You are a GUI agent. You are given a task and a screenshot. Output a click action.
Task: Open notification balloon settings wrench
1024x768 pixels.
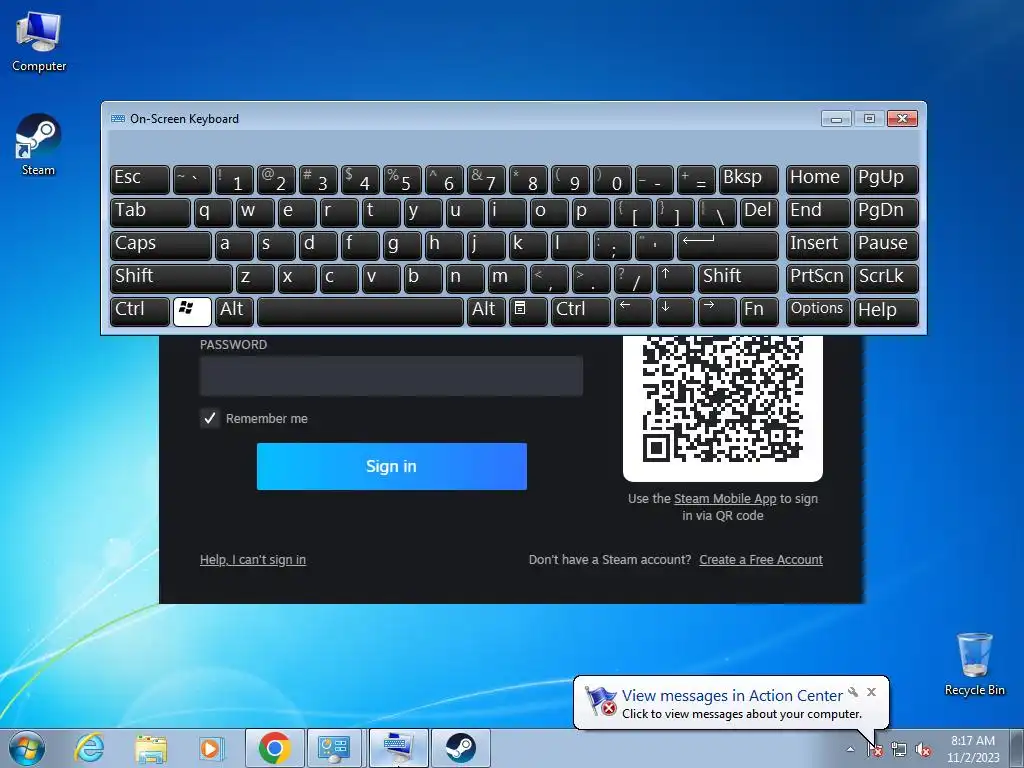(853, 692)
